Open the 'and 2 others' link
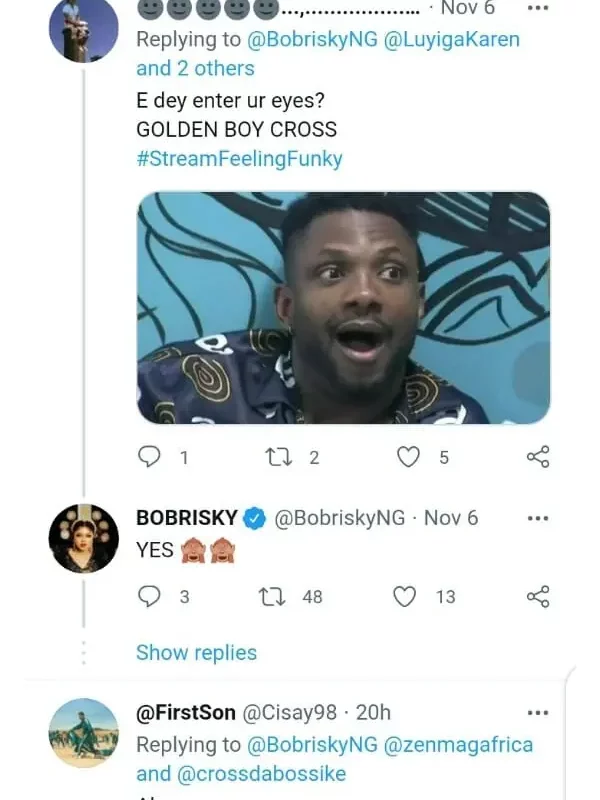The height and width of the screenshot is (800, 600). pyautogui.click(x=195, y=68)
